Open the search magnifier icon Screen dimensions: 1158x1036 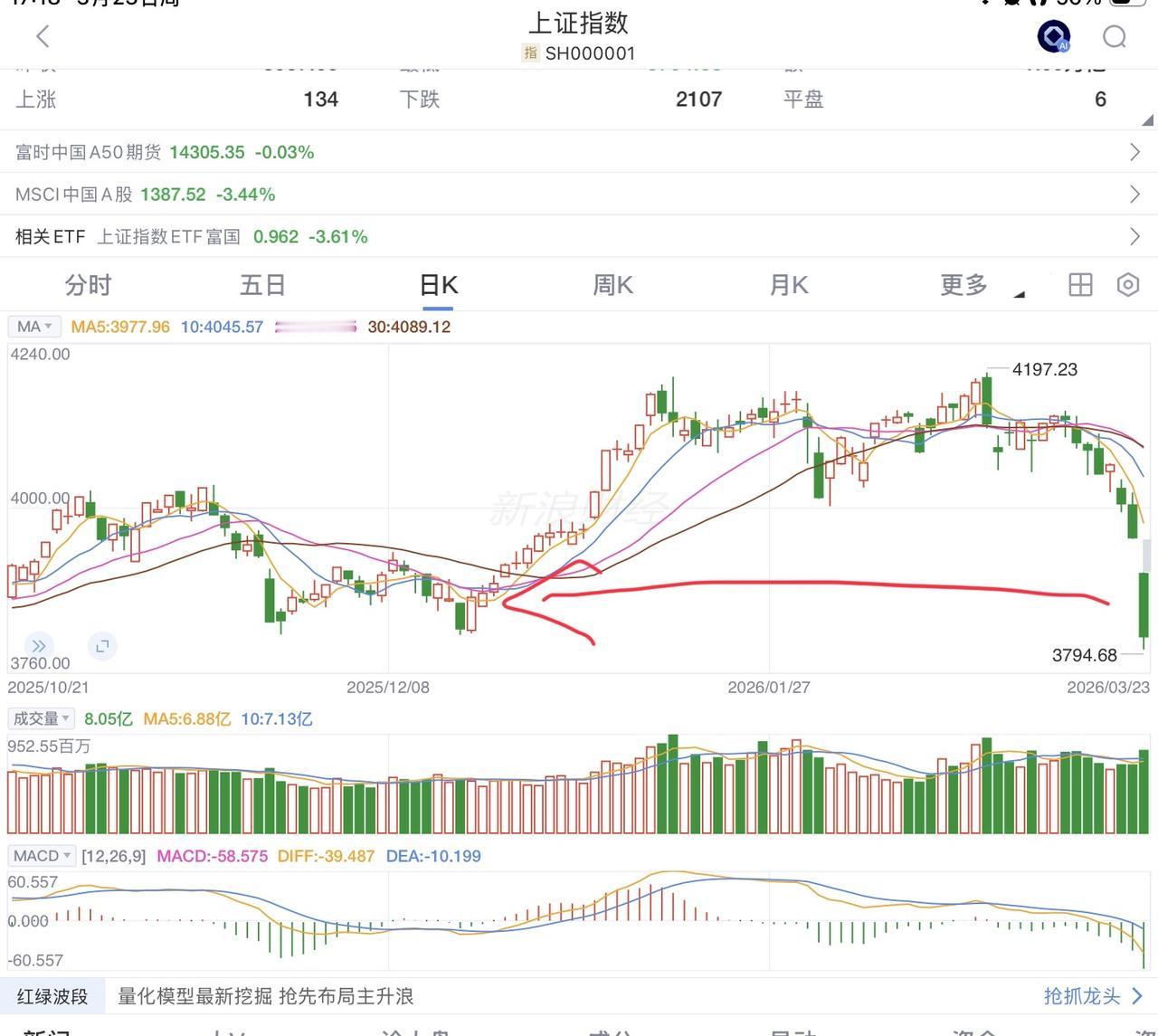tap(1115, 36)
